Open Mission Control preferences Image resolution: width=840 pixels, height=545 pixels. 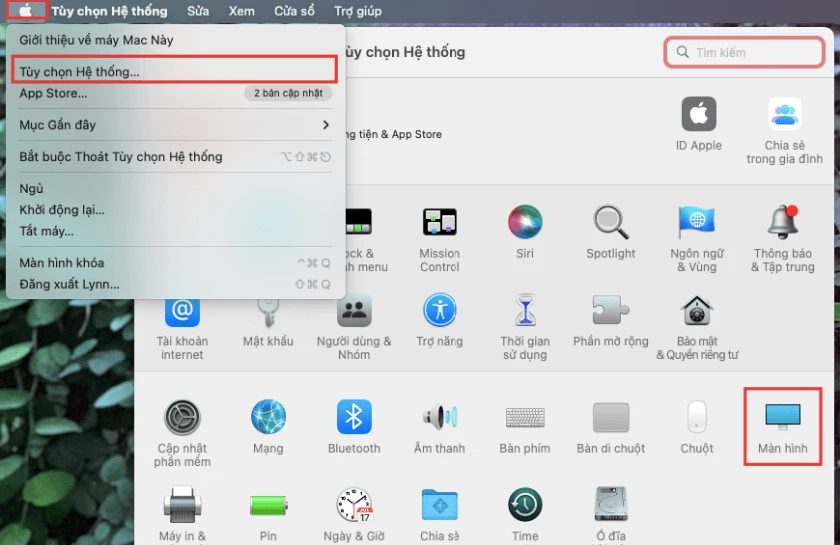pyautogui.click(x=439, y=239)
